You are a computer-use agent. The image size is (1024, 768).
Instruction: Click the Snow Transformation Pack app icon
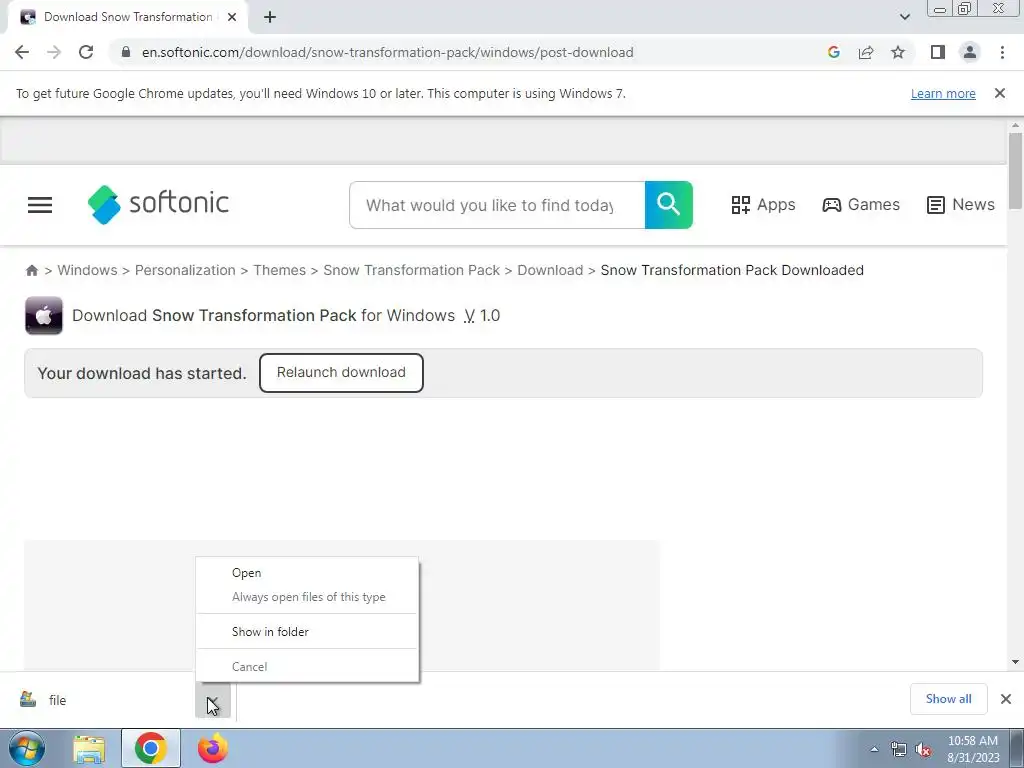[x=44, y=315]
